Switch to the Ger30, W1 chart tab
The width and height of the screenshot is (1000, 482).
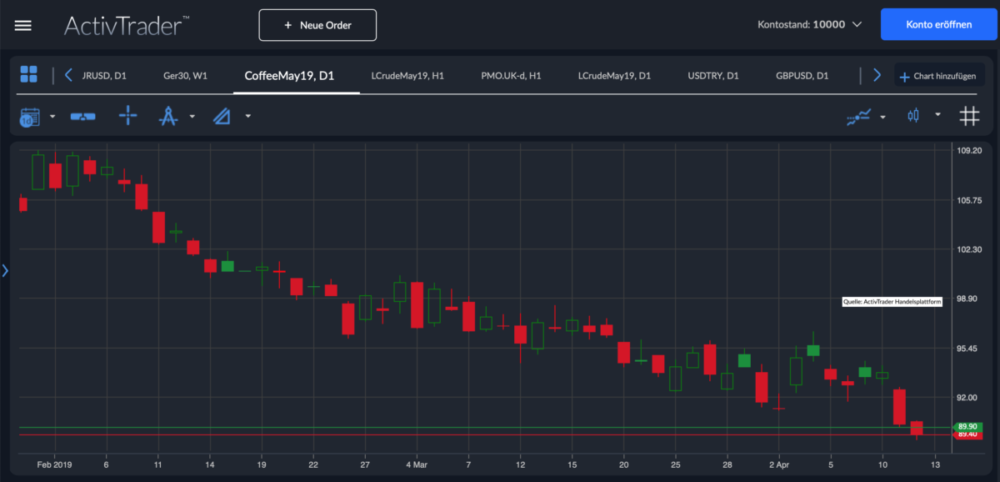[x=185, y=76]
